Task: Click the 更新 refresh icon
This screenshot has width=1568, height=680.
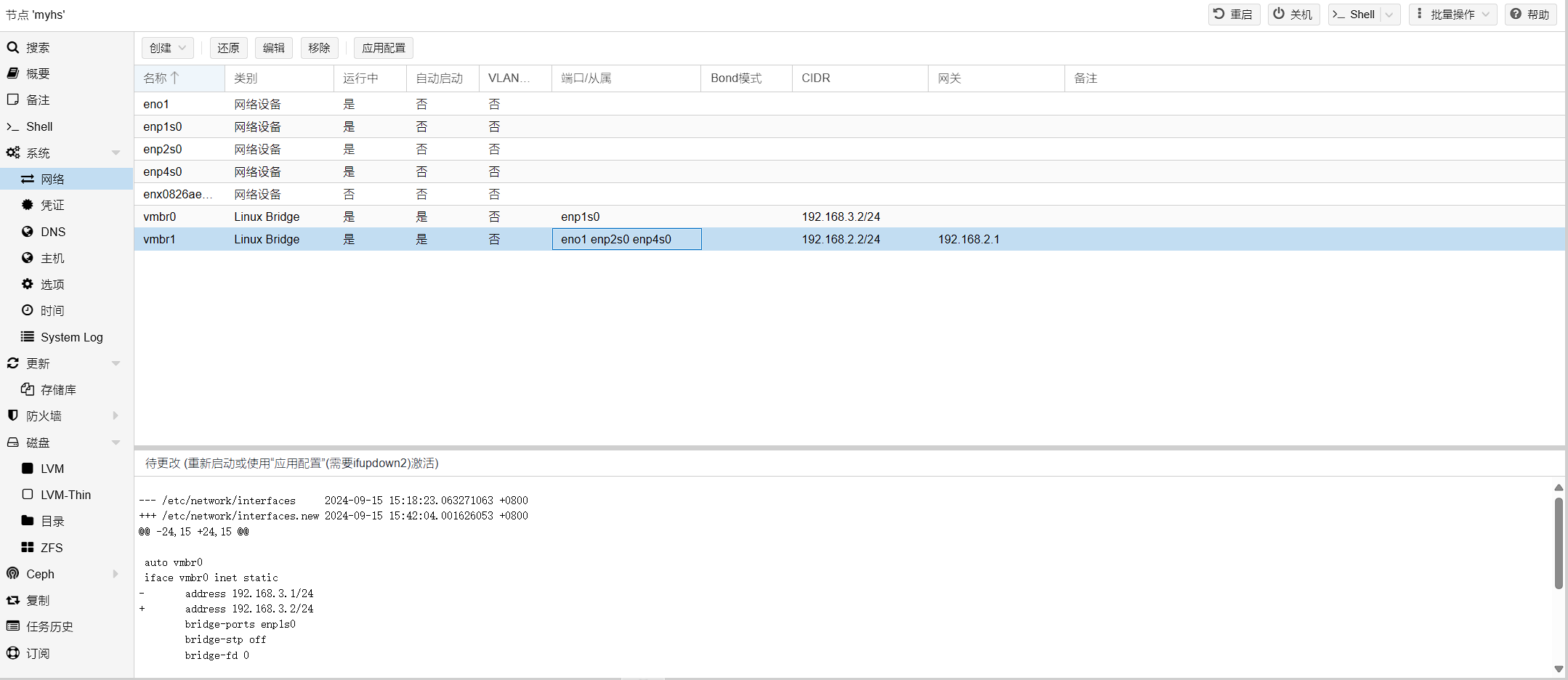Action: pos(12,363)
